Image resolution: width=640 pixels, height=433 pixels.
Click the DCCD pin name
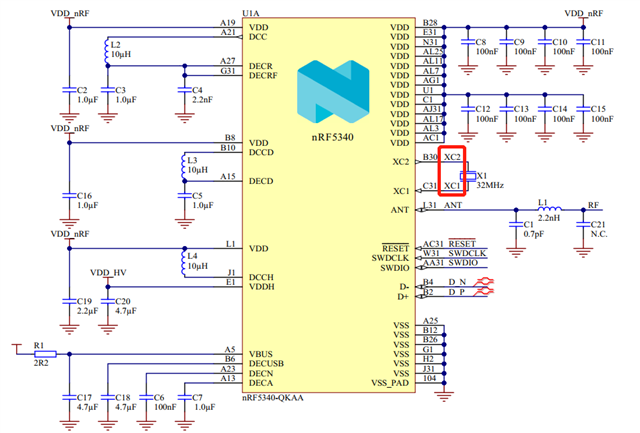click(261, 152)
